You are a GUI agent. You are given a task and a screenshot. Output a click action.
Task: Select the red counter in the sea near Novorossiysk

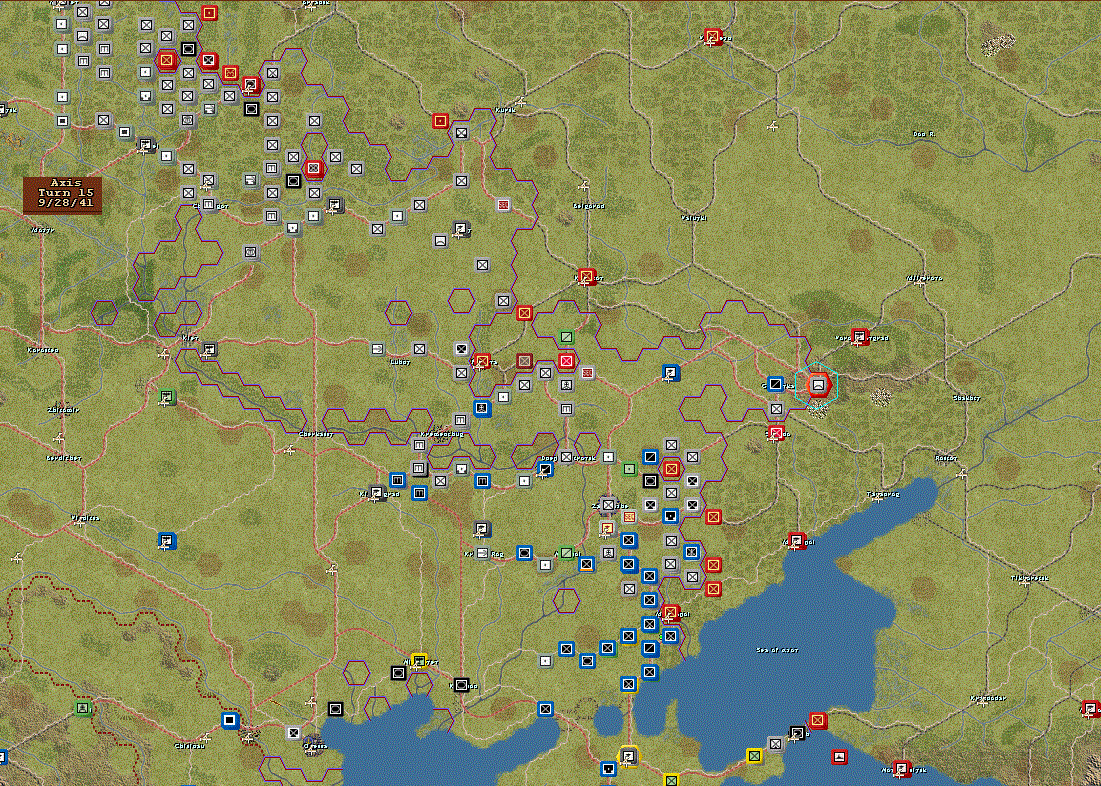[x=839, y=757]
